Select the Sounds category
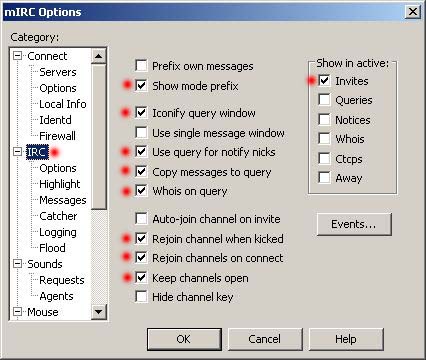The height and width of the screenshot is (360, 426). (45, 264)
